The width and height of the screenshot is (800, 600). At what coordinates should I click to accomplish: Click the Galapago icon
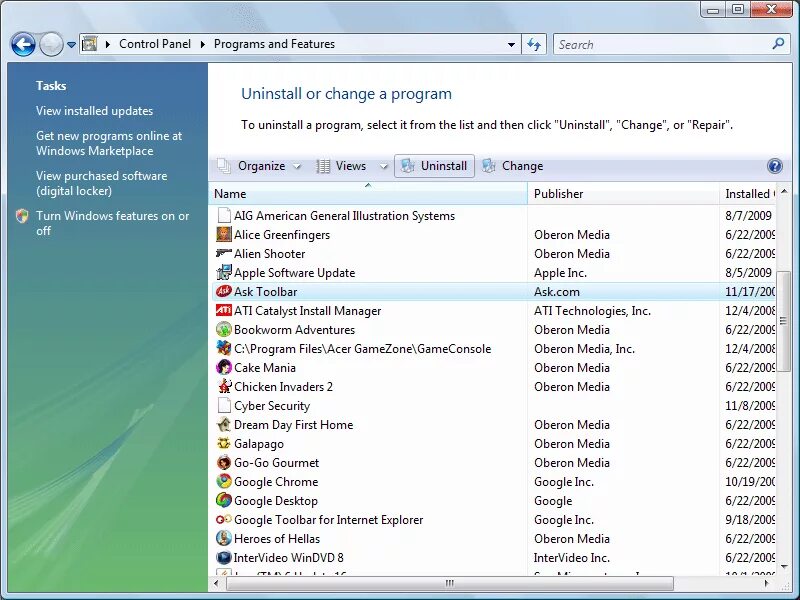point(223,443)
